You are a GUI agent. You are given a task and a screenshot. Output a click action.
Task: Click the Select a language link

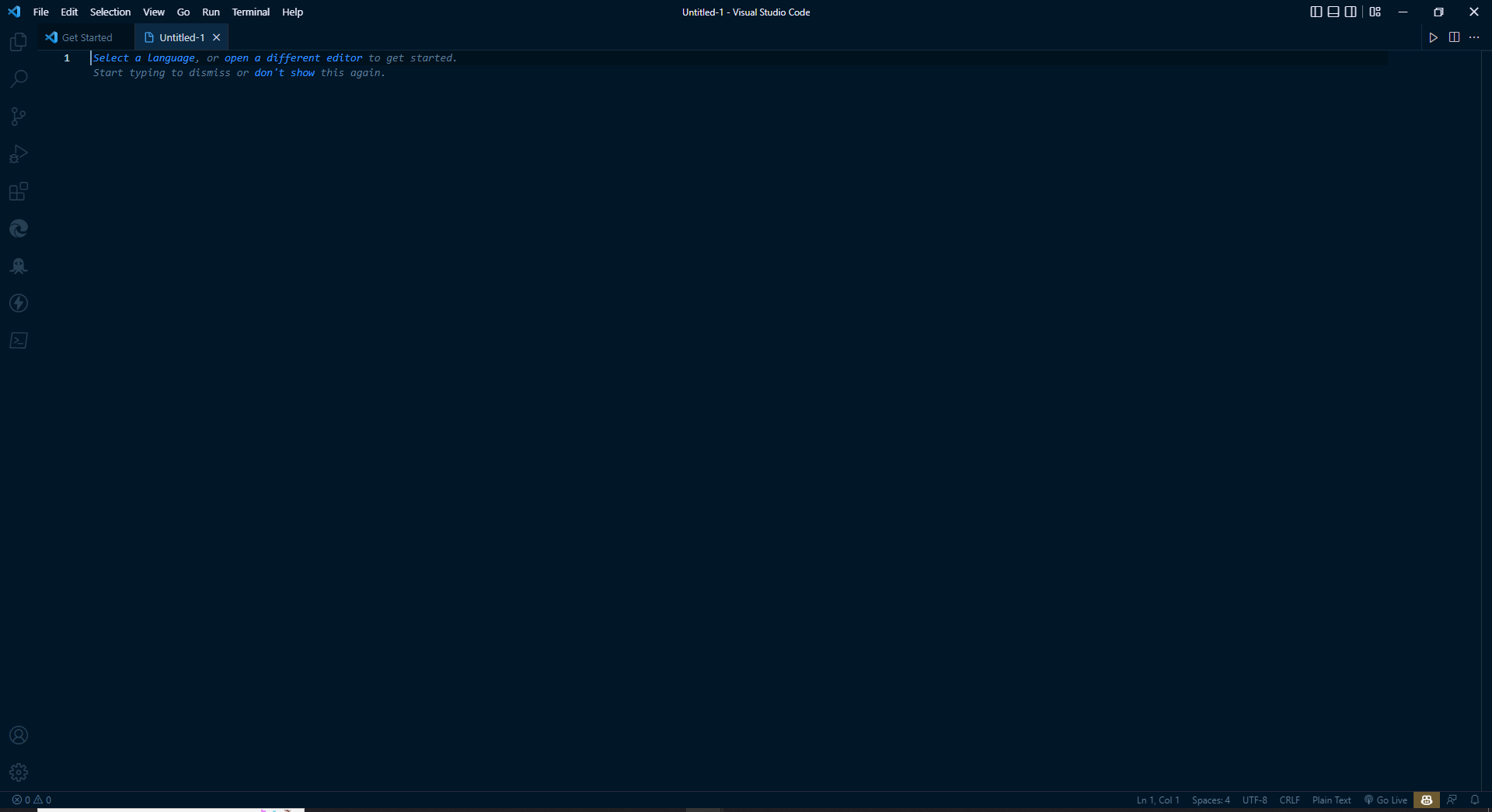[x=144, y=58]
